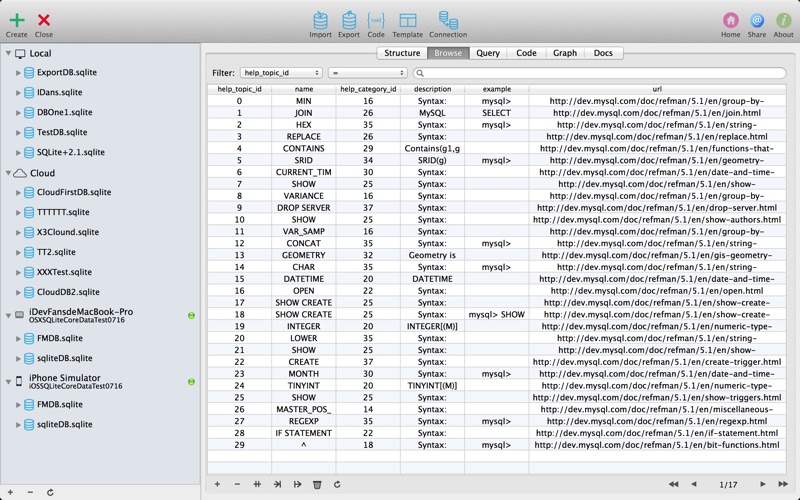The height and width of the screenshot is (500, 800).
Task: Collapse the iDevFansdeMacBook-Pro group
Action: (x=8, y=315)
